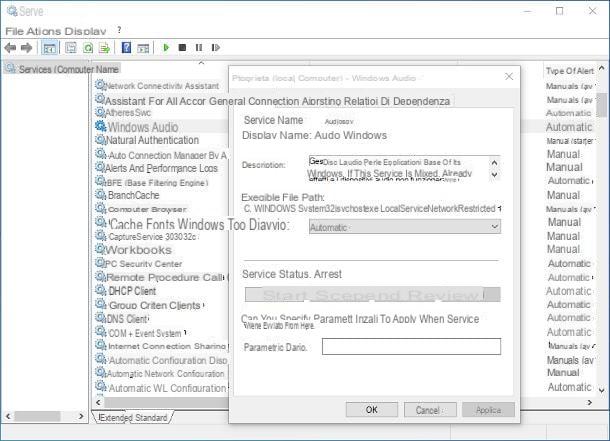The height and width of the screenshot is (441, 610).
Task: Click the gear icon beside Natural Authentication
Action: [x=100, y=139]
